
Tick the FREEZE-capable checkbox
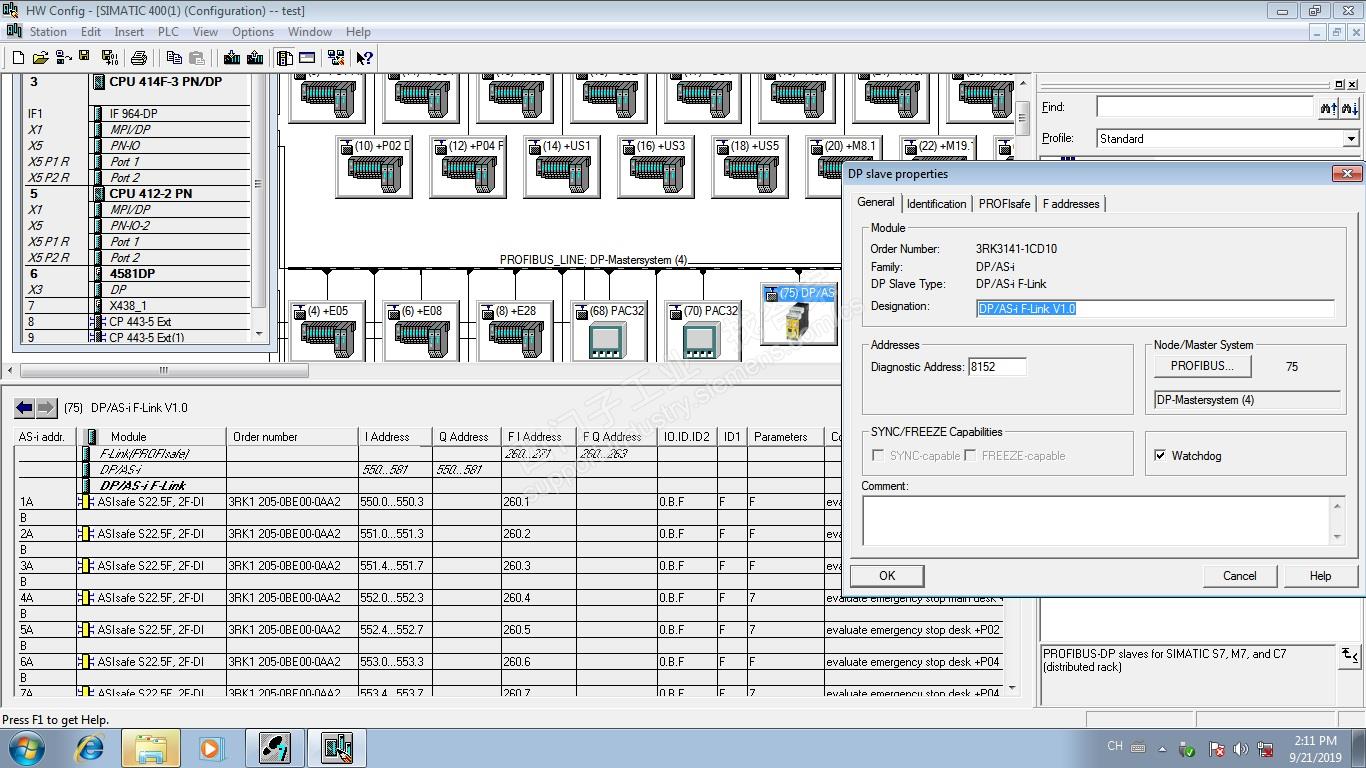[970, 456]
